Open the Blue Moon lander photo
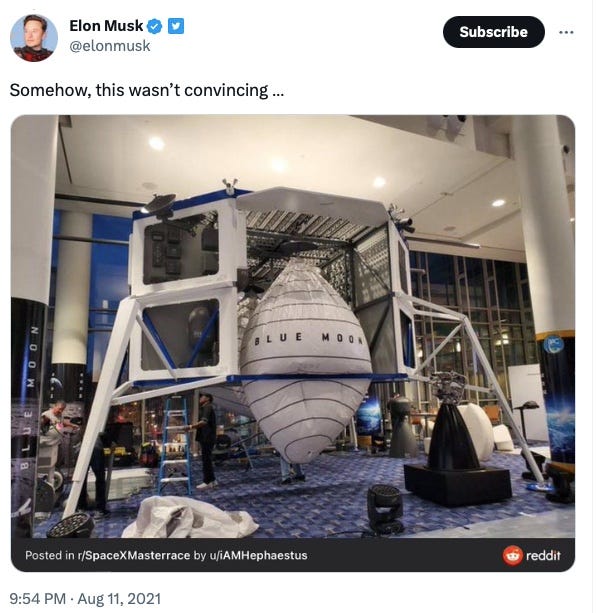 point(293,327)
